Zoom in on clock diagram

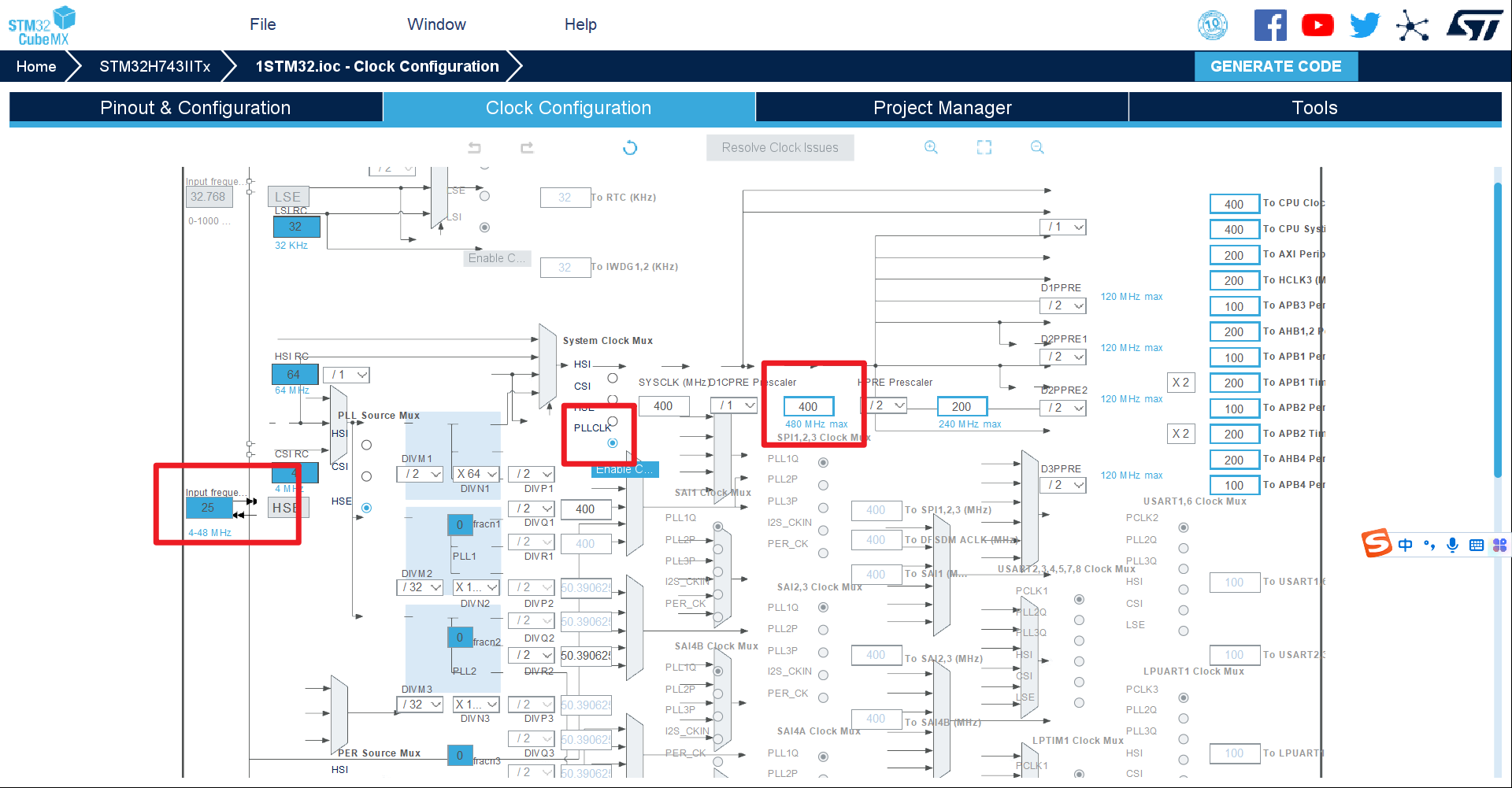click(931, 147)
